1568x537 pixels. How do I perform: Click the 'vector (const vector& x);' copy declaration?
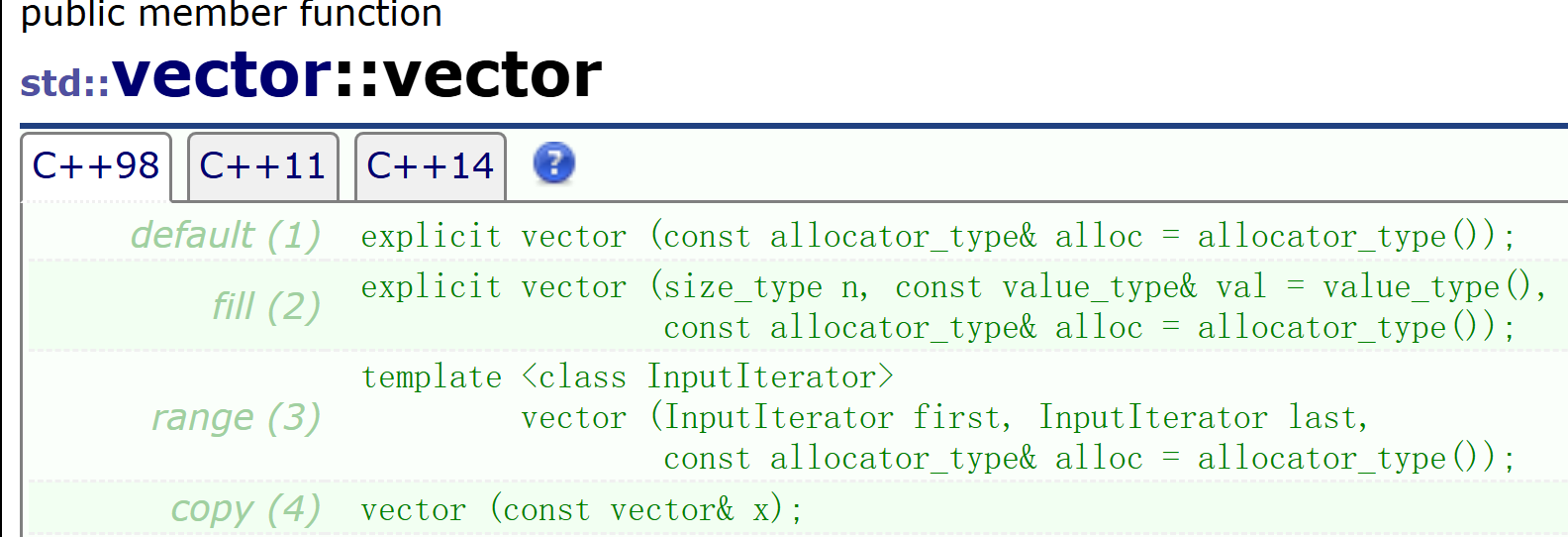tap(582, 510)
